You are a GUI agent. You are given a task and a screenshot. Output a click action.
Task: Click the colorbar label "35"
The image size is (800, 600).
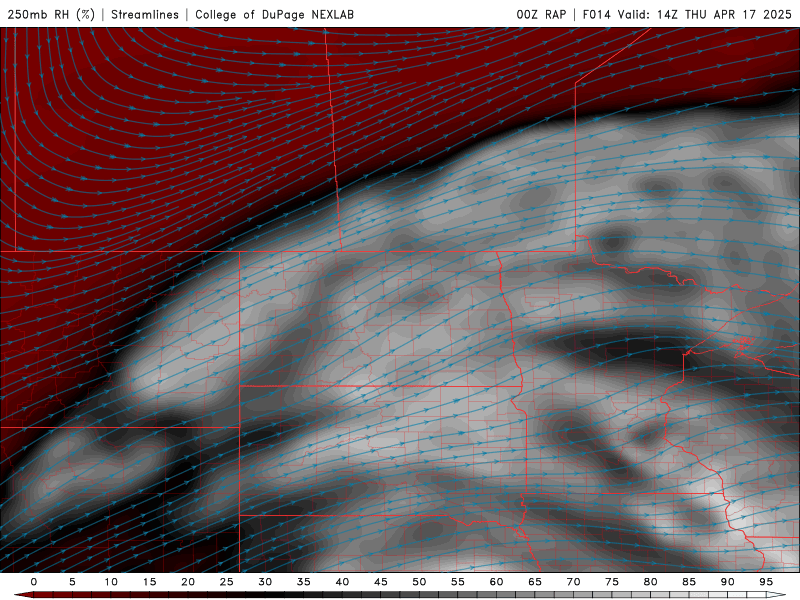(x=304, y=582)
